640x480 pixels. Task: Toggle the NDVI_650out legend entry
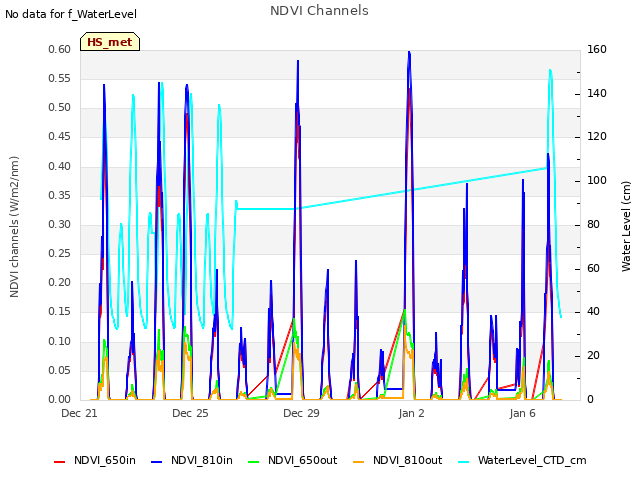pyautogui.click(x=292, y=460)
